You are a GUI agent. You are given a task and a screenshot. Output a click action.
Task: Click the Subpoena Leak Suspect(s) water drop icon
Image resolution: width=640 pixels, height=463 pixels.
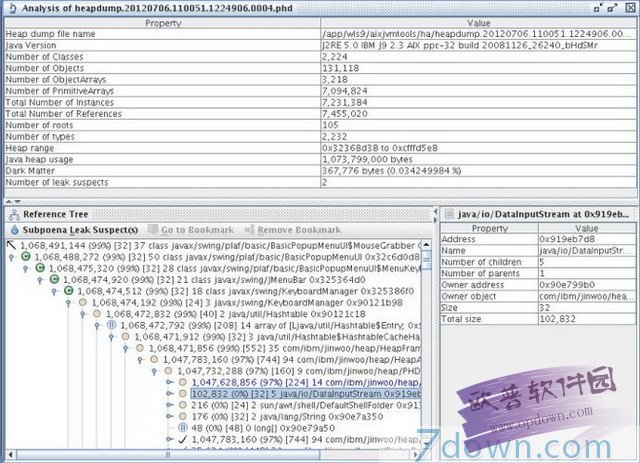[x=15, y=230]
